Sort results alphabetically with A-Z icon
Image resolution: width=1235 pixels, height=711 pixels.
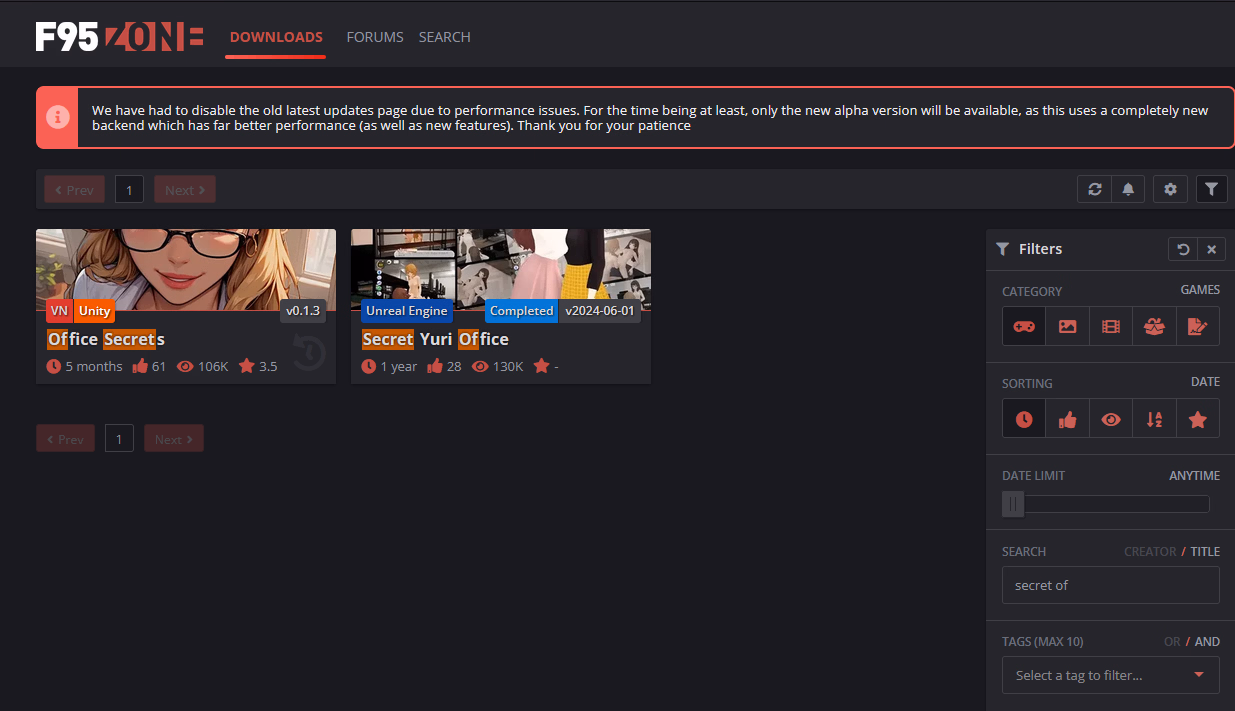pyautogui.click(x=1154, y=419)
